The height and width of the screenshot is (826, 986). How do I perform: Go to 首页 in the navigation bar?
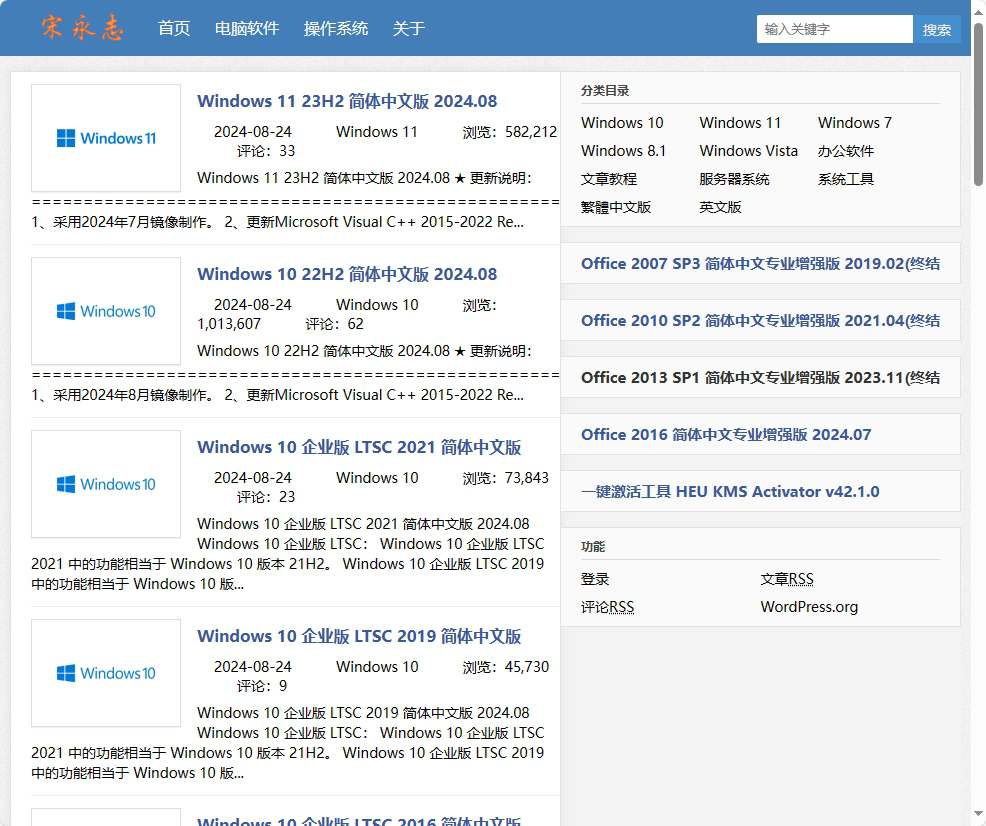pyautogui.click(x=174, y=29)
